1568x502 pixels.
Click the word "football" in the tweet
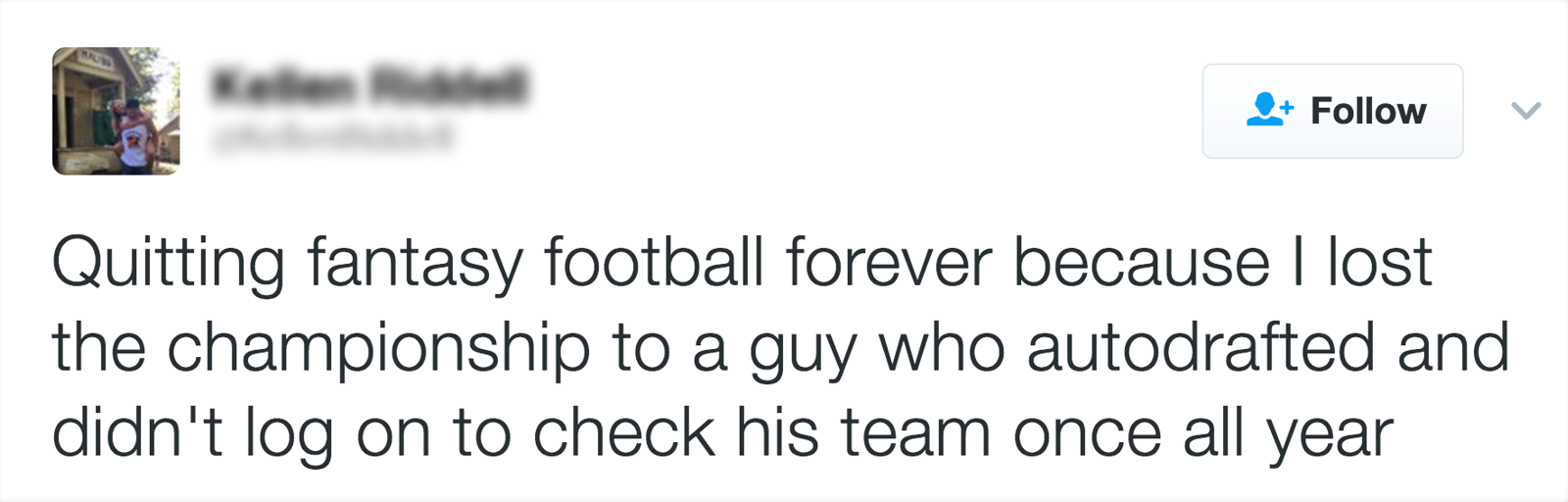coord(653,262)
